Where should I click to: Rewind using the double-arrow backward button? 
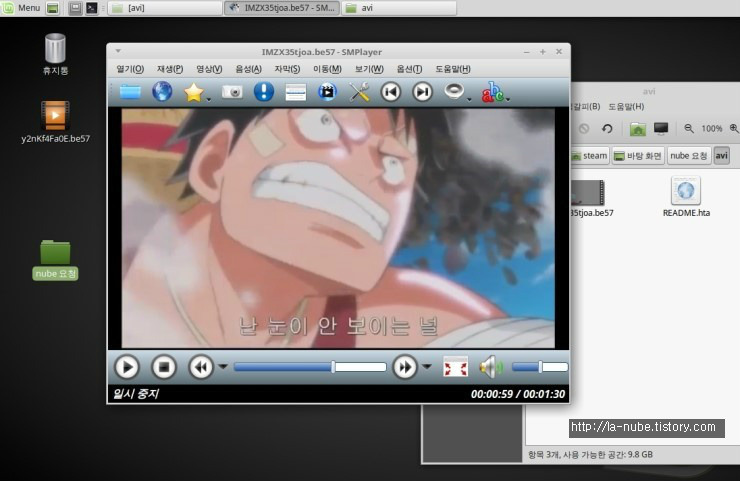pos(201,367)
